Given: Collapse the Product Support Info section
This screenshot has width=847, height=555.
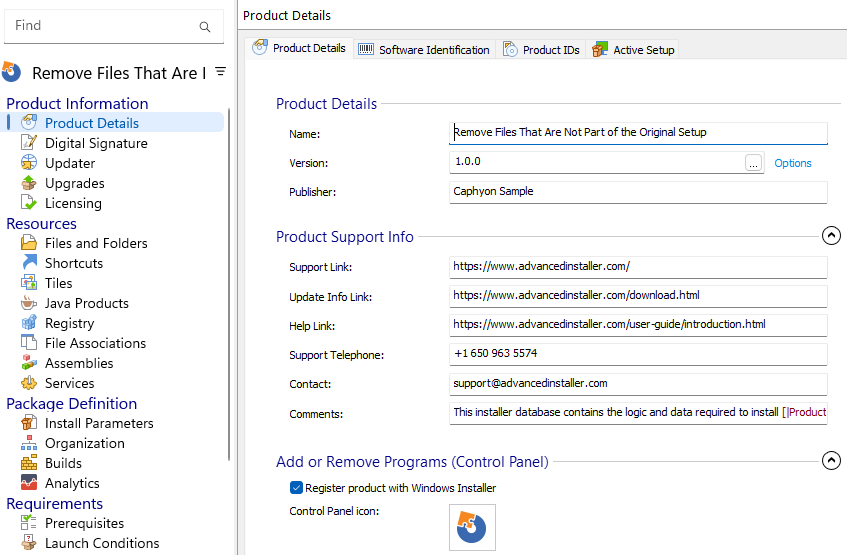Looking at the screenshot, I should coord(831,235).
